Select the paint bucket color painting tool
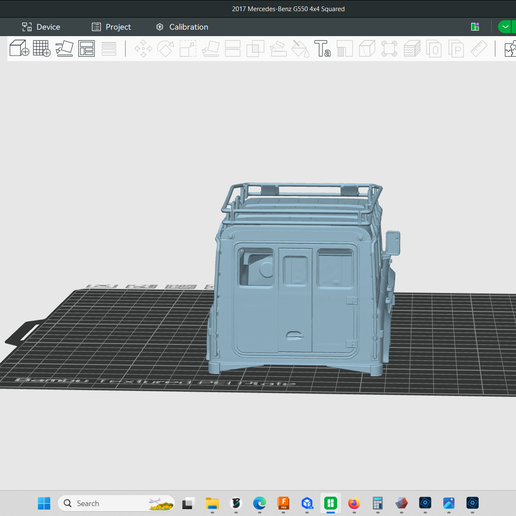Viewport: 516px width, 516px height. point(300,49)
